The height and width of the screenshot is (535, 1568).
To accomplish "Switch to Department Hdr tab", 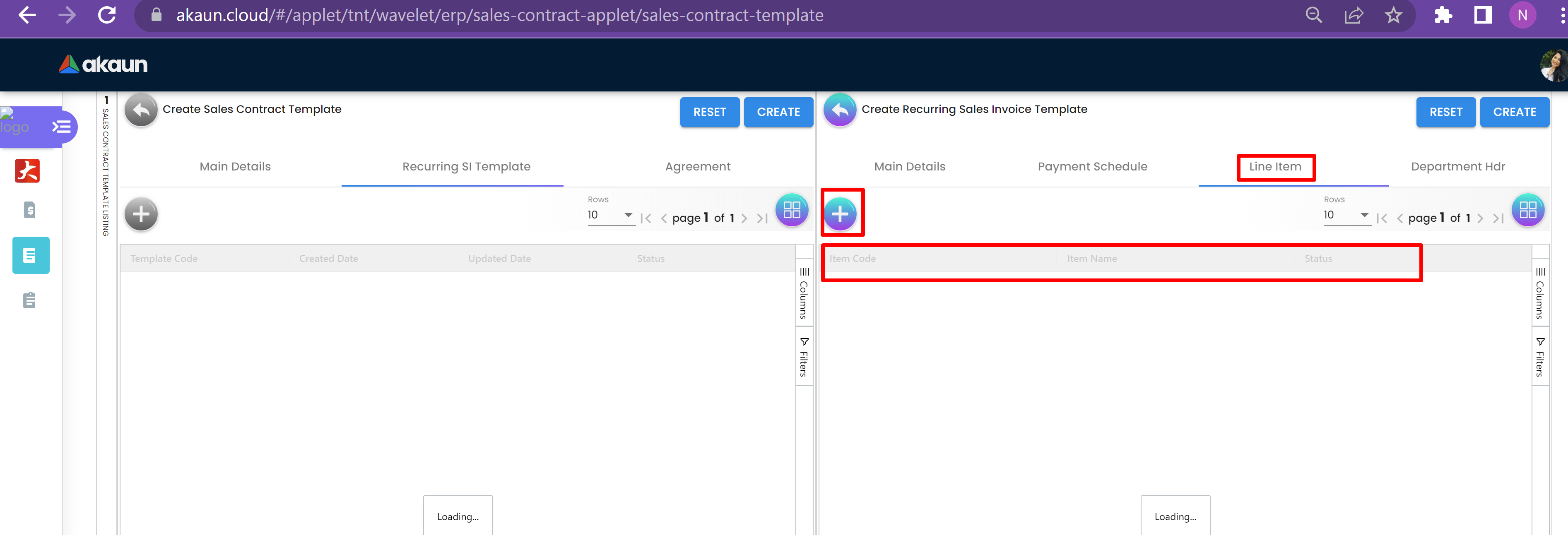I will (x=1458, y=167).
